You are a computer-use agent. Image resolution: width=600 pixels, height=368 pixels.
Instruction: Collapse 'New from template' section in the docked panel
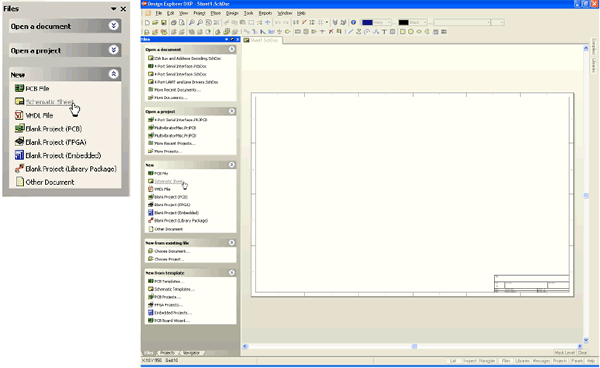tap(232, 273)
